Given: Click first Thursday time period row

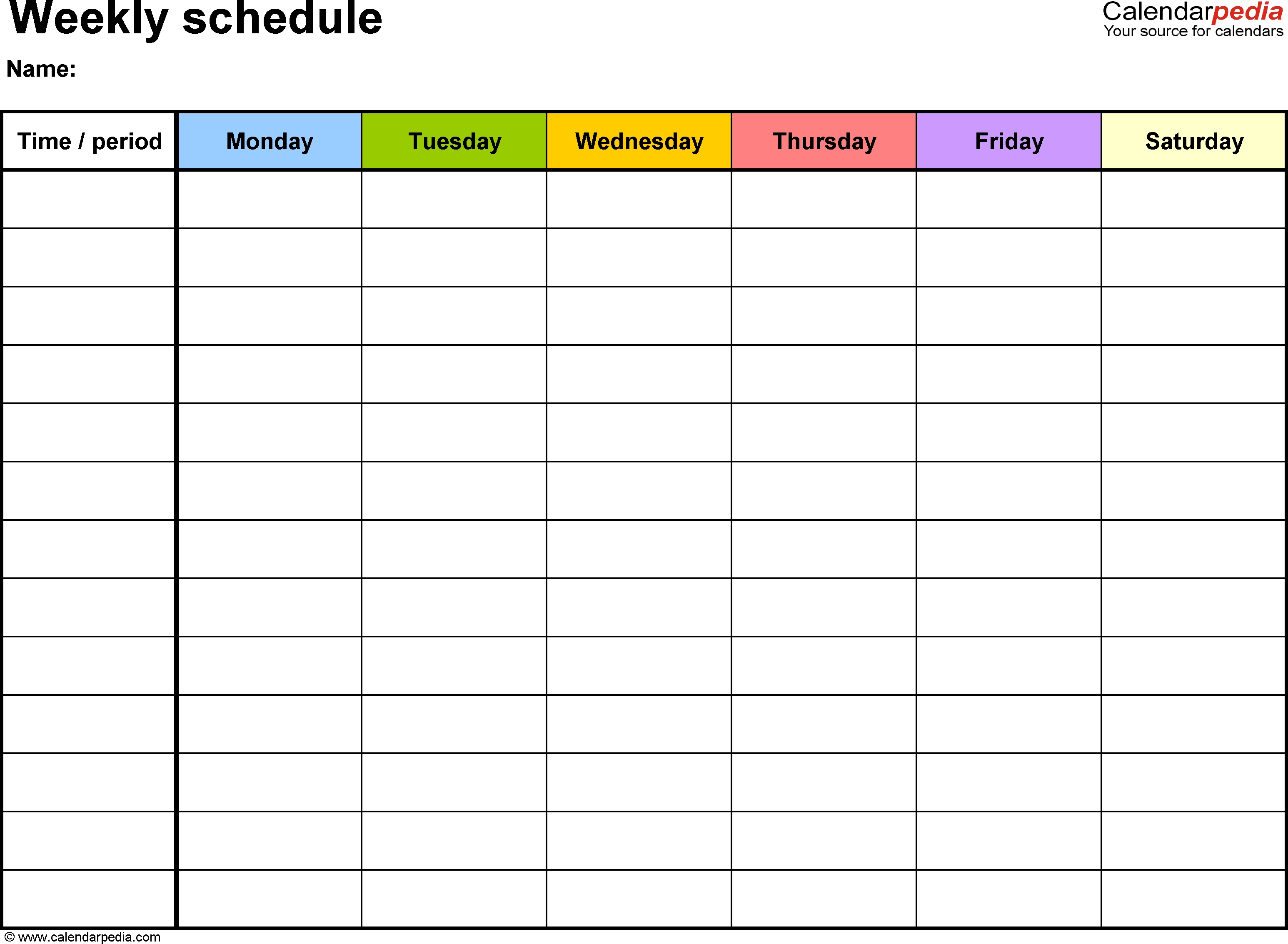Looking at the screenshot, I should (822, 200).
